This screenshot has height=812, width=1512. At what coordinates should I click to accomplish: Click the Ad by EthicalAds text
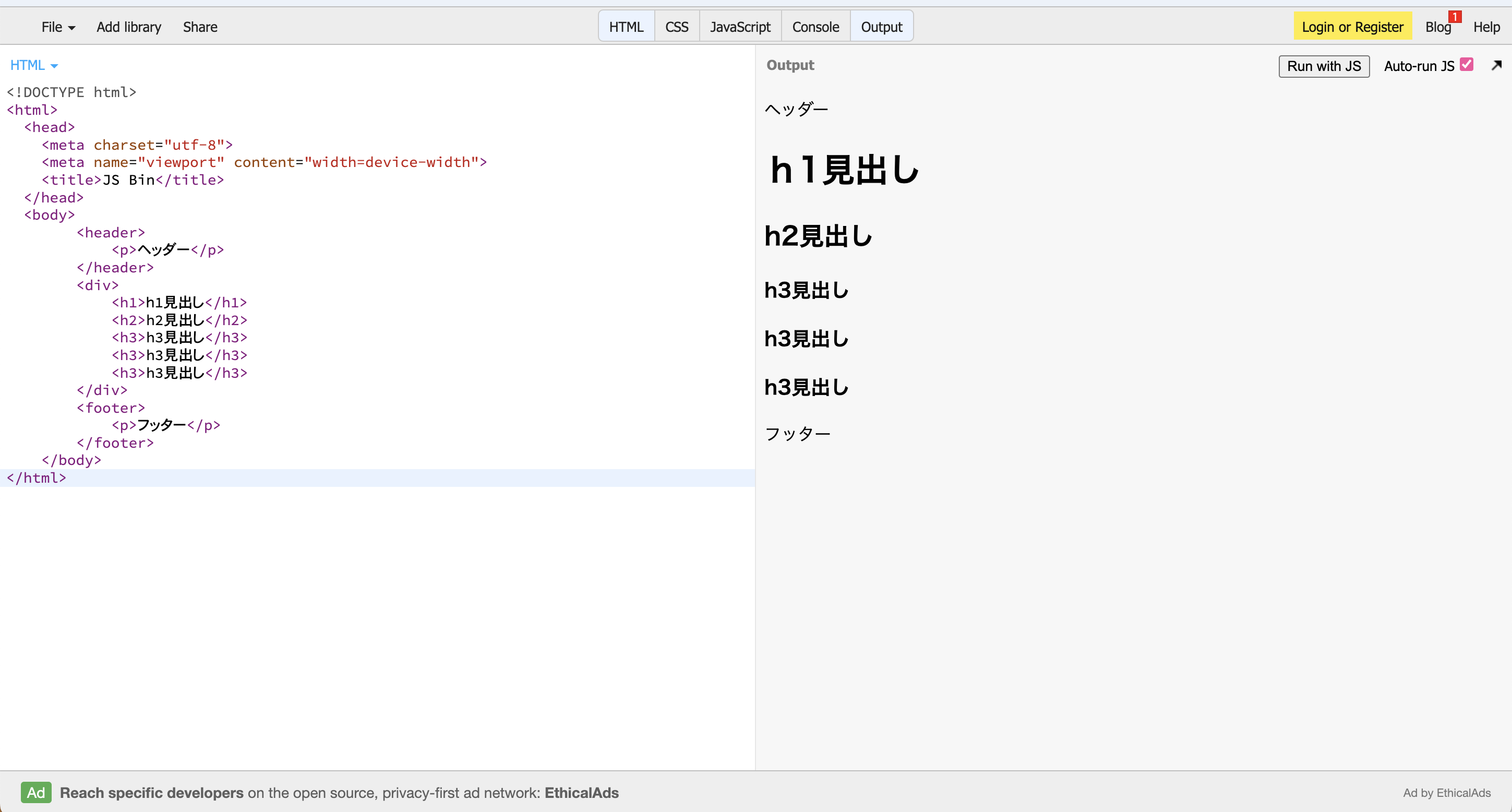pyautogui.click(x=1446, y=793)
